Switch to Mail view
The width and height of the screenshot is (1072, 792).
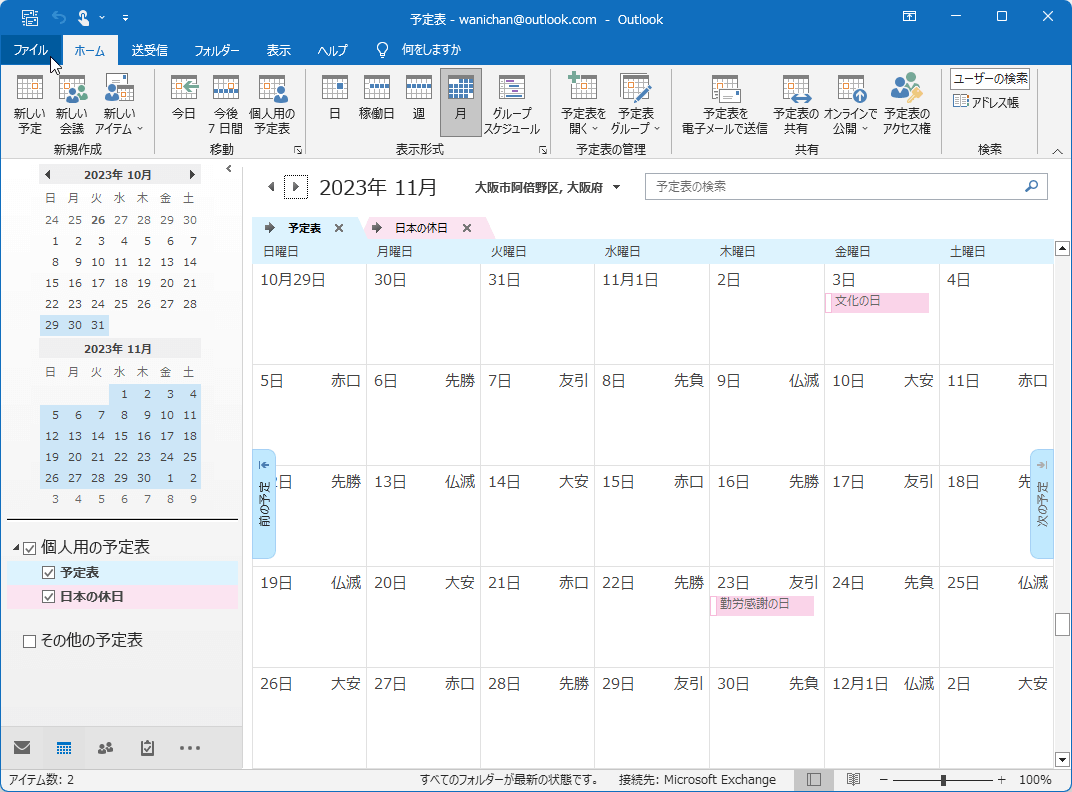(22, 748)
